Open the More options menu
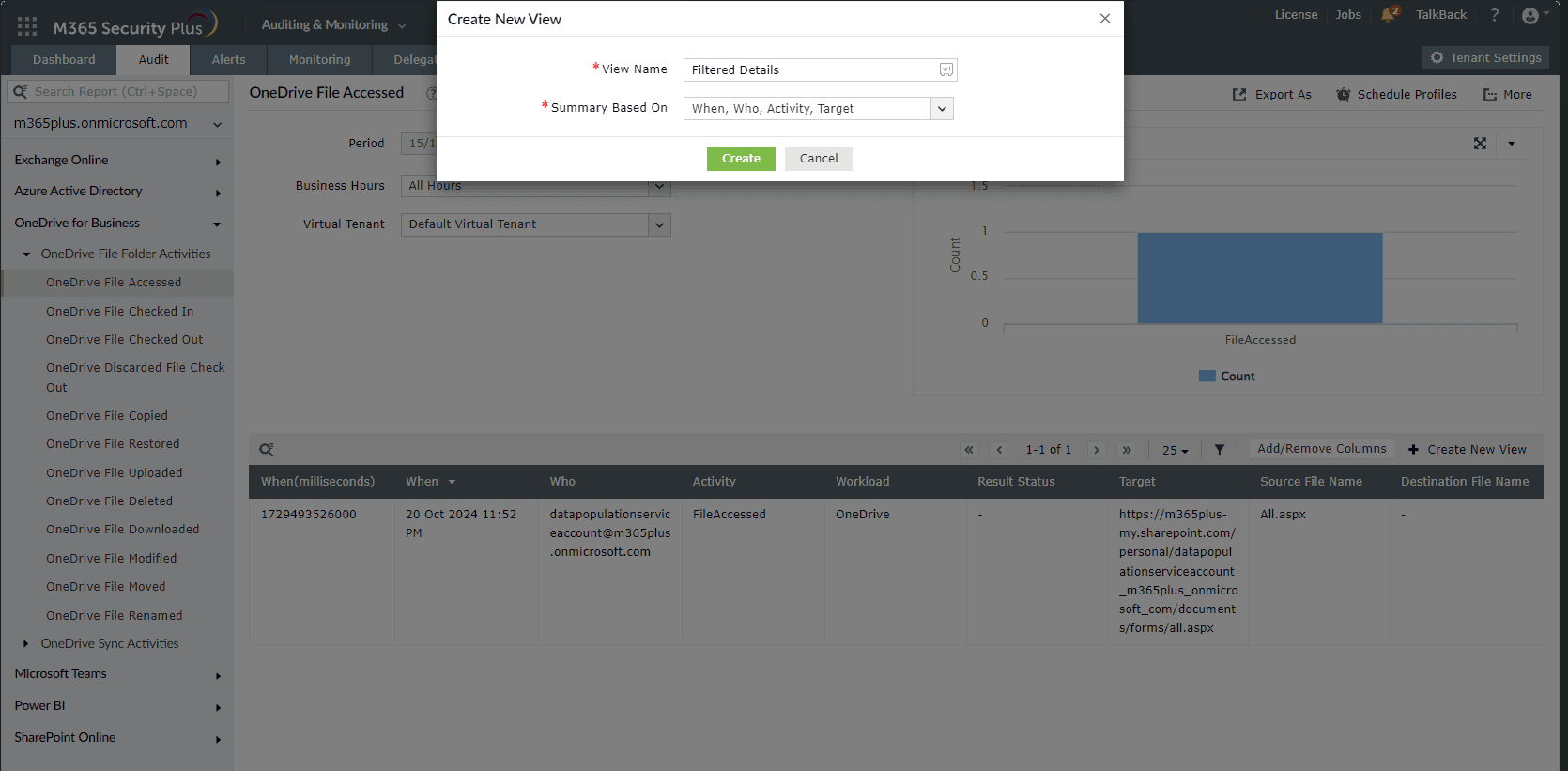Image resolution: width=1568 pixels, height=771 pixels. 1507,95
